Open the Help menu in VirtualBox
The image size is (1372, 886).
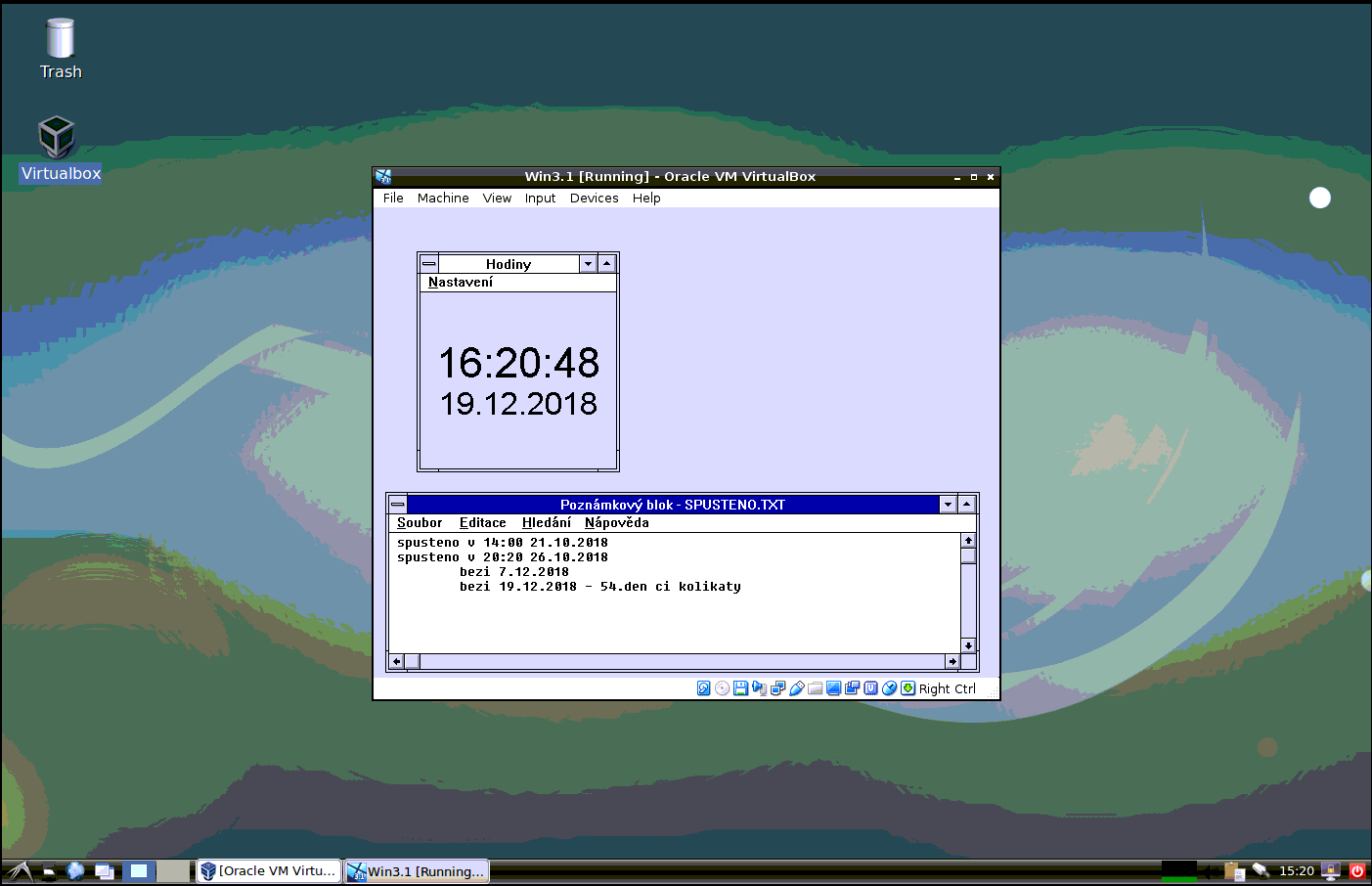[x=646, y=198]
